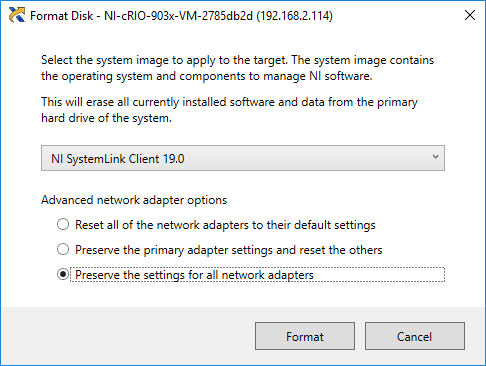Image resolution: width=486 pixels, height=366 pixels.
Task: Click the chevron arrow on the image combo box
Action: pos(435,157)
